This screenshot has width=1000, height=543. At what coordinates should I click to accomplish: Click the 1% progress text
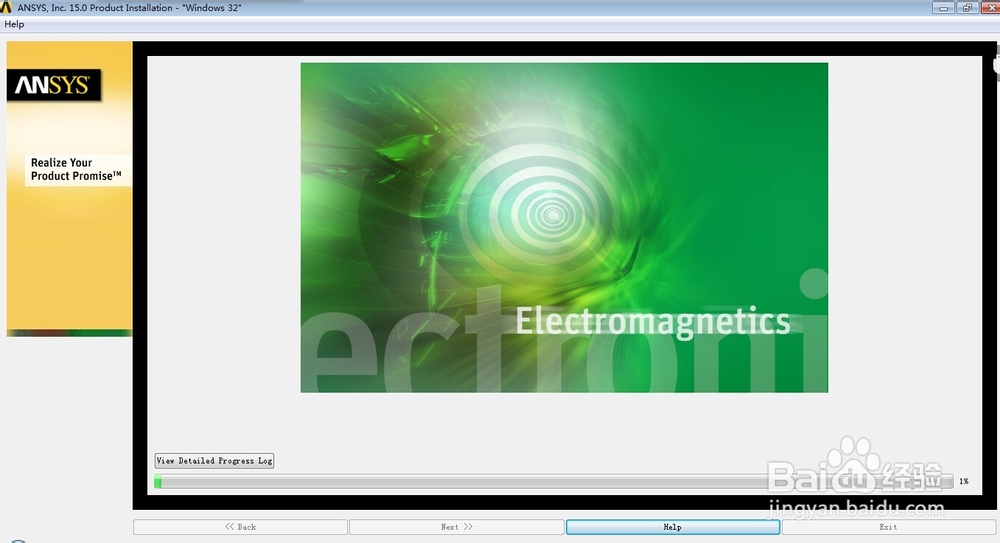point(964,481)
